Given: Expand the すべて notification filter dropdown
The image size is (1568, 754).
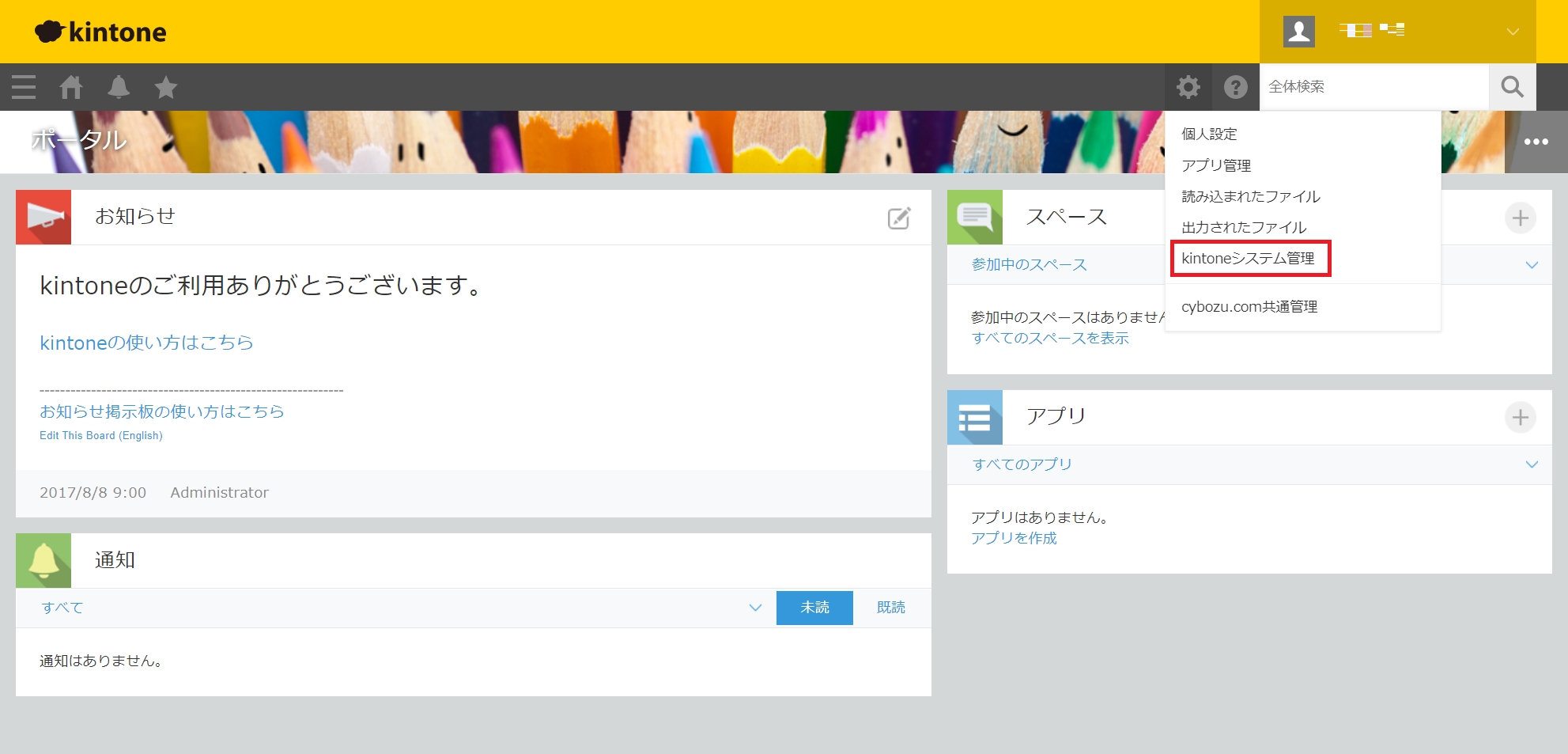Looking at the screenshot, I should [x=755, y=608].
